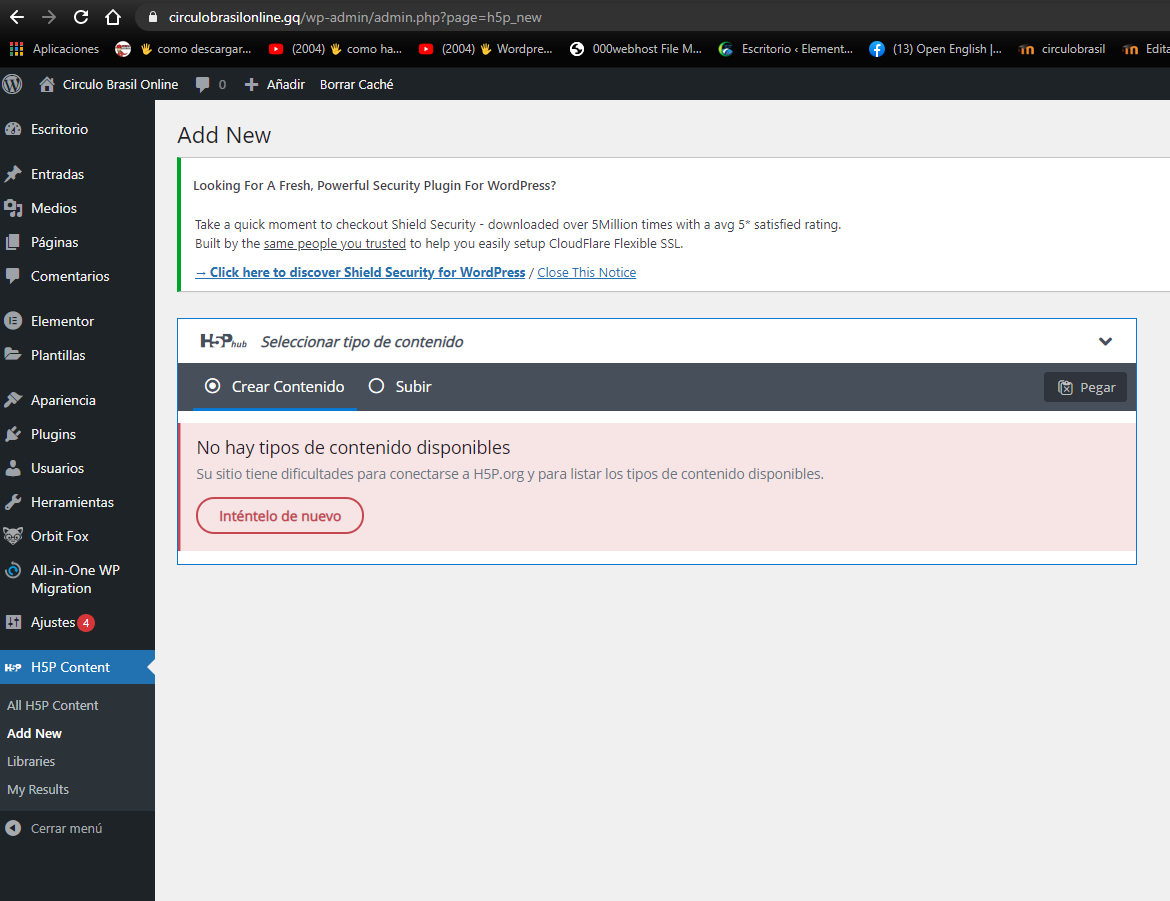
Task: Open the como ha... YouTube bookmark
Action: pyautogui.click(x=336, y=49)
